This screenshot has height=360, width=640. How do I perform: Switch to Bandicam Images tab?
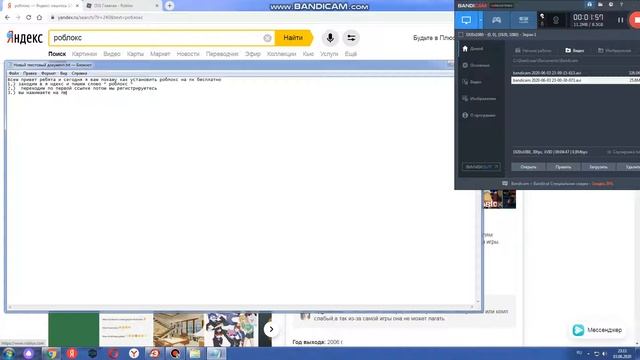click(x=615, y=51)
